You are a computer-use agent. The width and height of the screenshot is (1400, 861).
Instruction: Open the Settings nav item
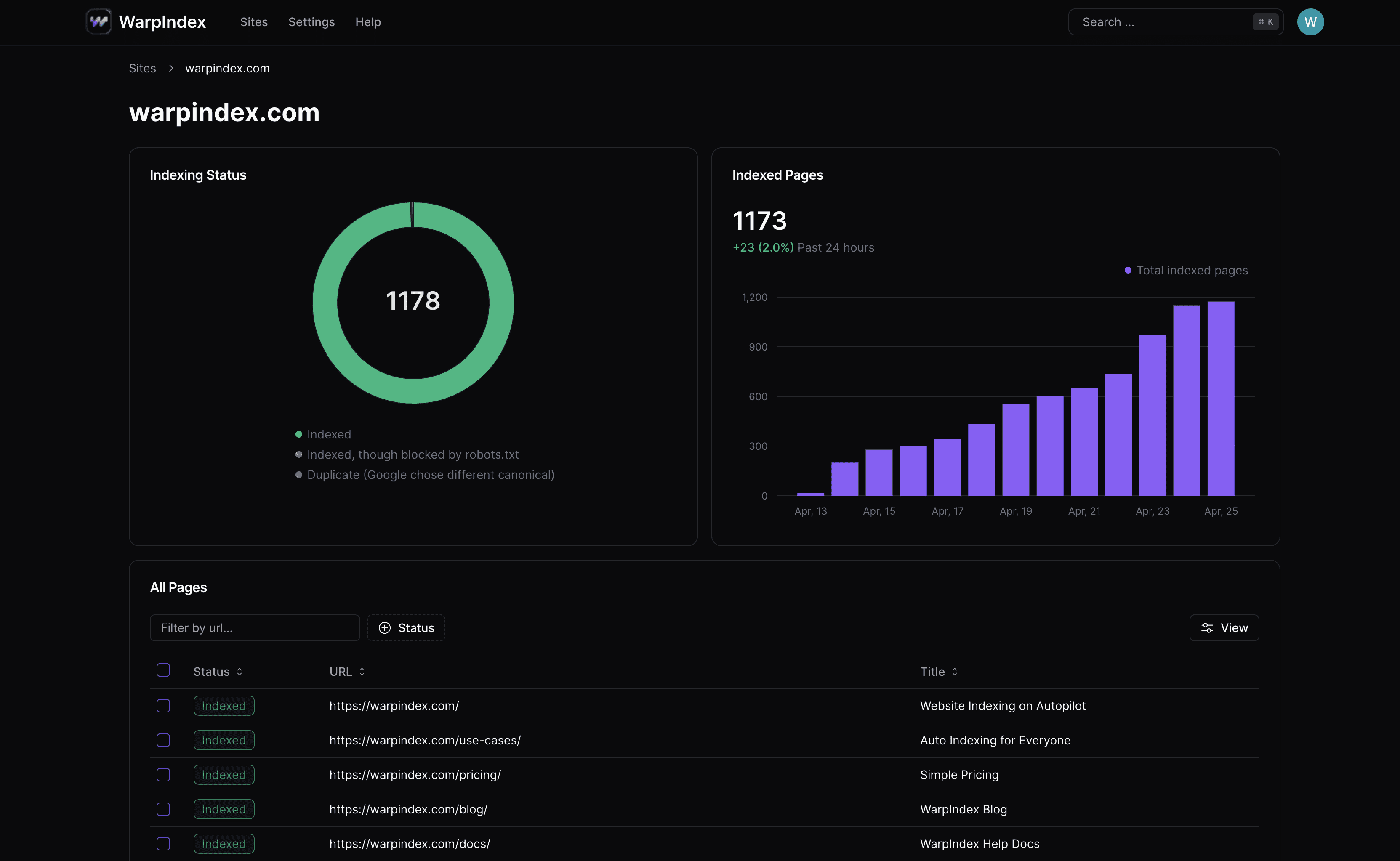(311, 21)
